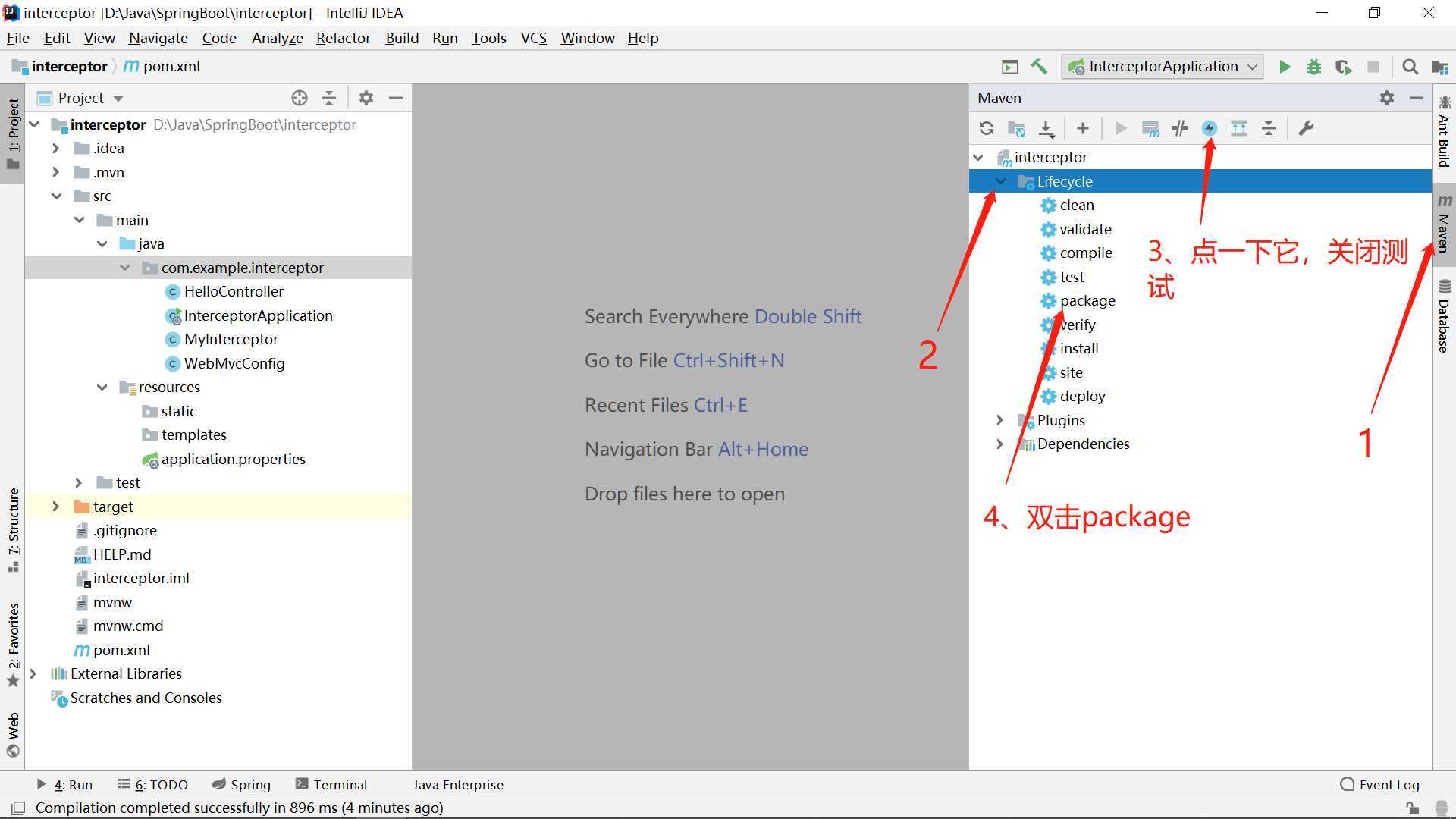Image resolution: width=1456 pixels, height=819 pixels.
Task: Click pom.xml in navigation breadcrumb
Action: (171, 67)
